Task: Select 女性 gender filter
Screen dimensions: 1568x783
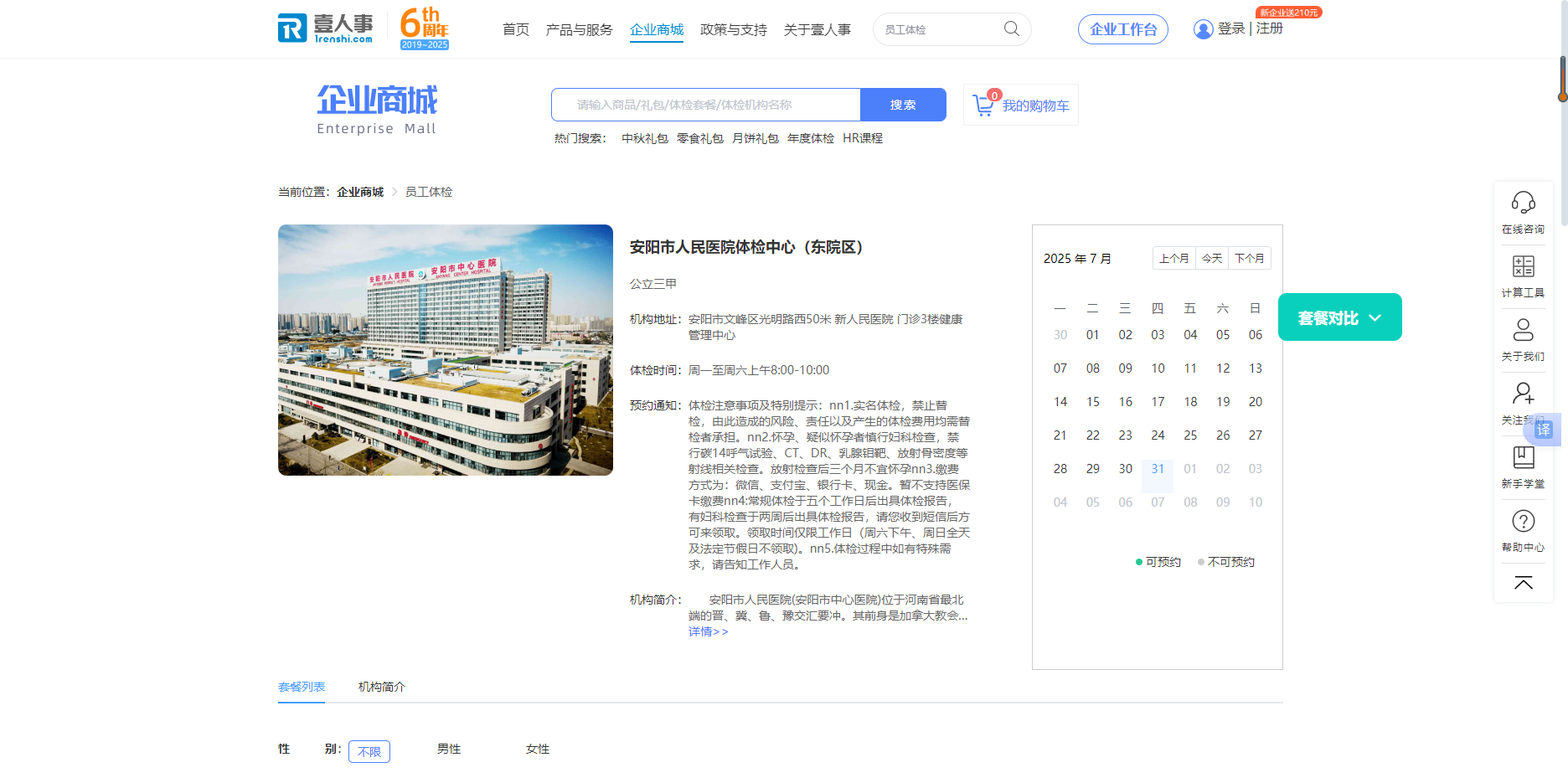Action: [x=538, y=749]
